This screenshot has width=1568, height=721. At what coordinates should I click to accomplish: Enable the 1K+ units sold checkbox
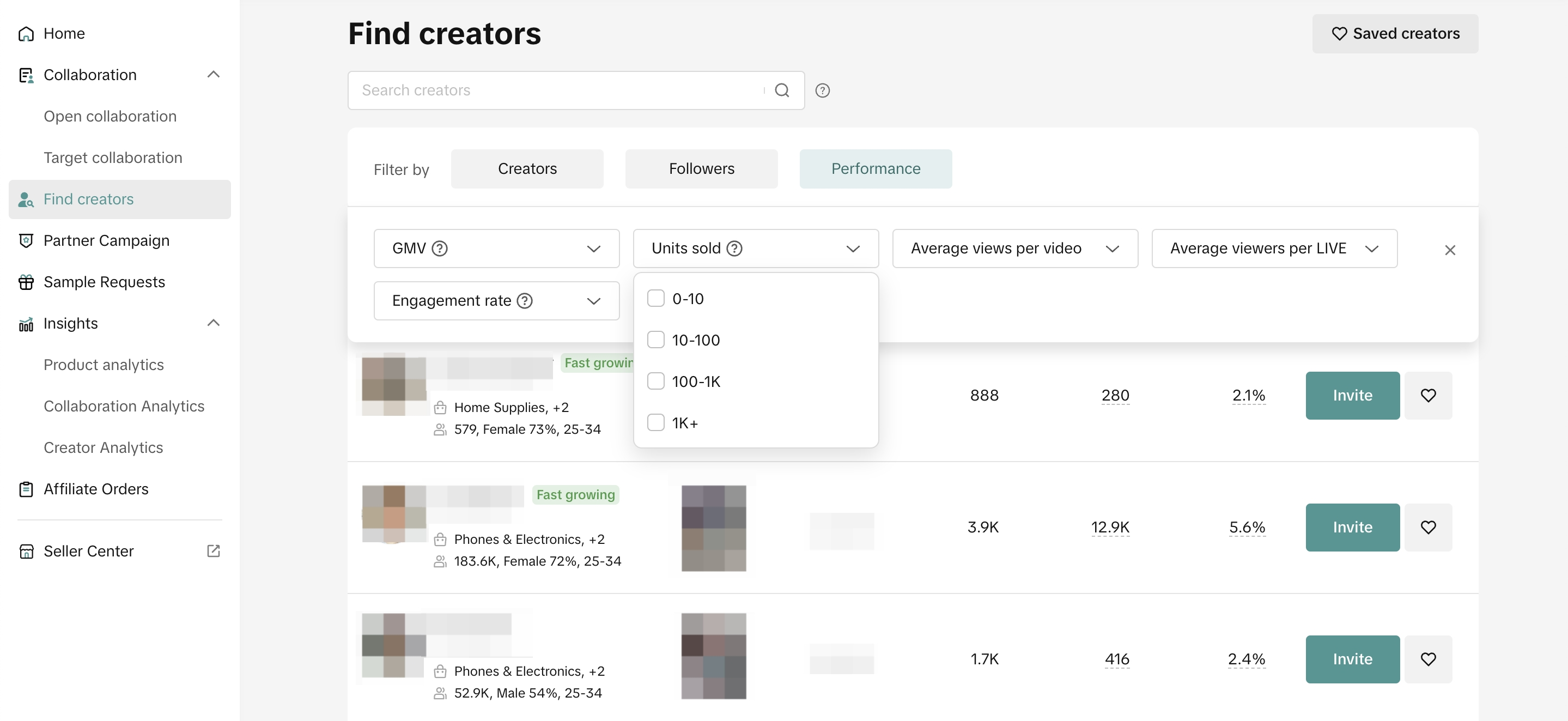coord(655,422)
